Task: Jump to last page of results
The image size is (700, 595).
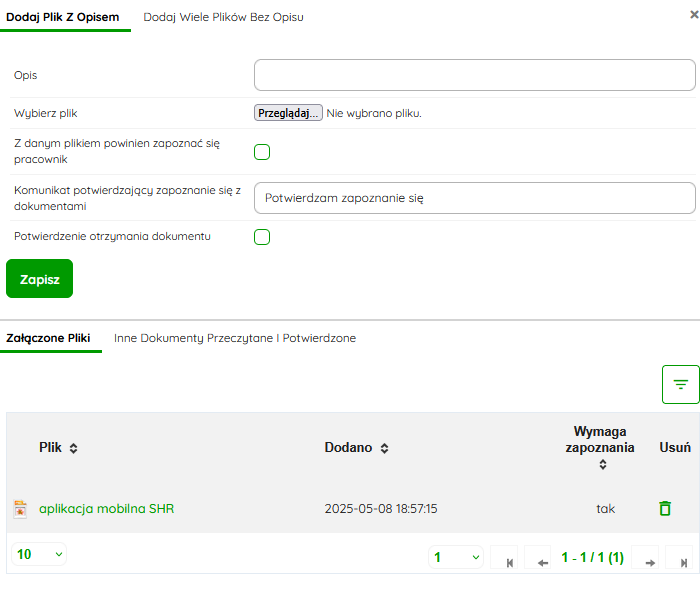Action: coord(681,558)
